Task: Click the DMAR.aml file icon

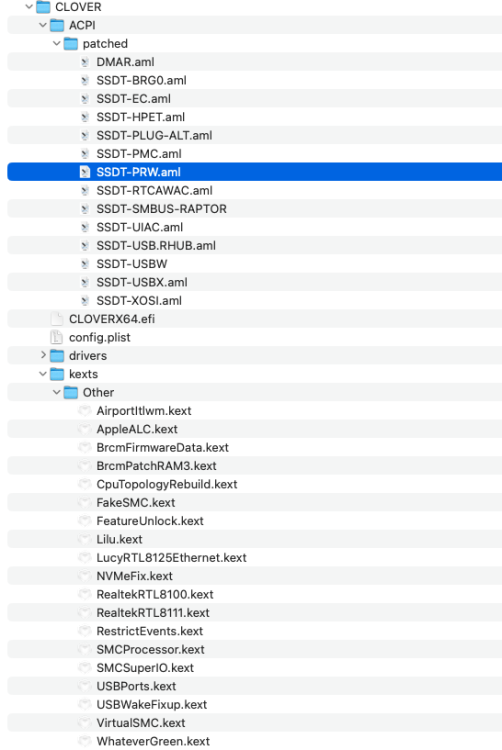Action: click(85, 62)
